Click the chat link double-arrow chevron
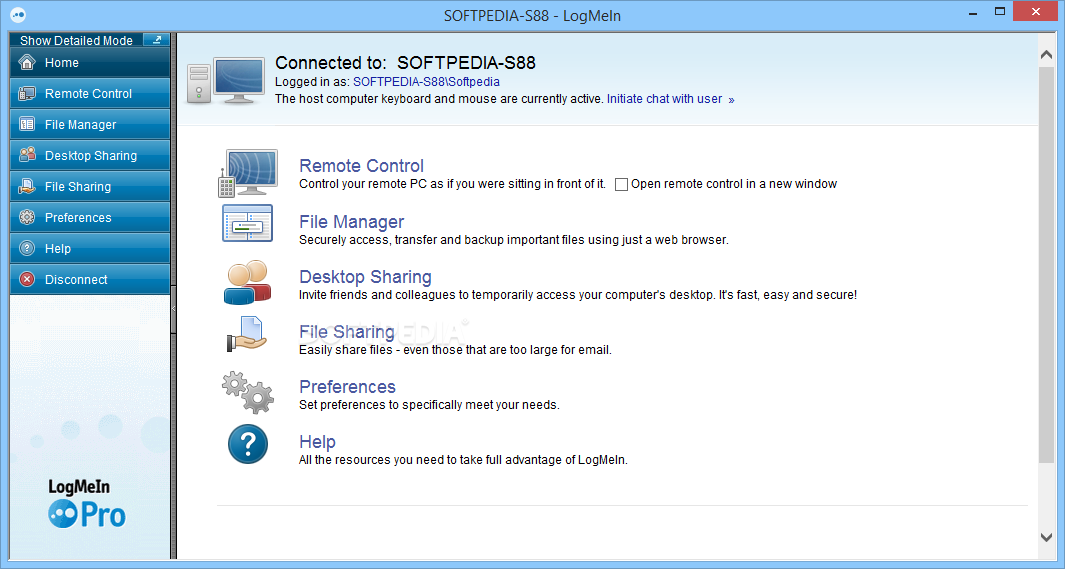Screen dimensions: 1065x569 [732, 100]
